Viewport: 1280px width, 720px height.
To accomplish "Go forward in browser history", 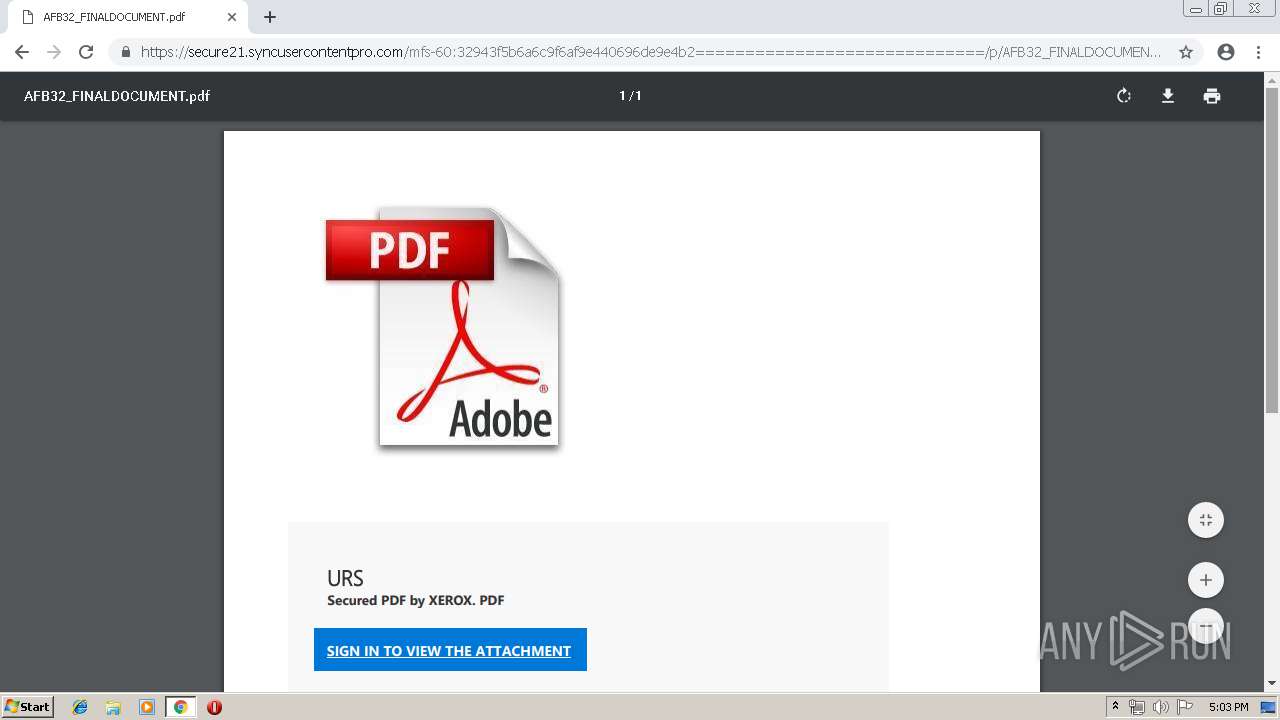I will (x=54, y=52).
